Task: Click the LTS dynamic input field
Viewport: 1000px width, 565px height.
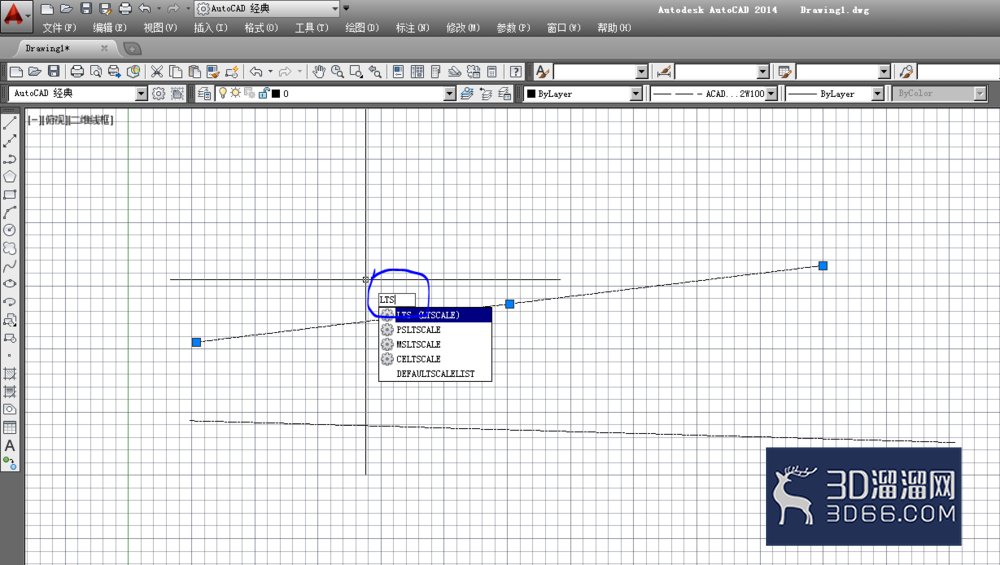Action: tap(397, 300)
